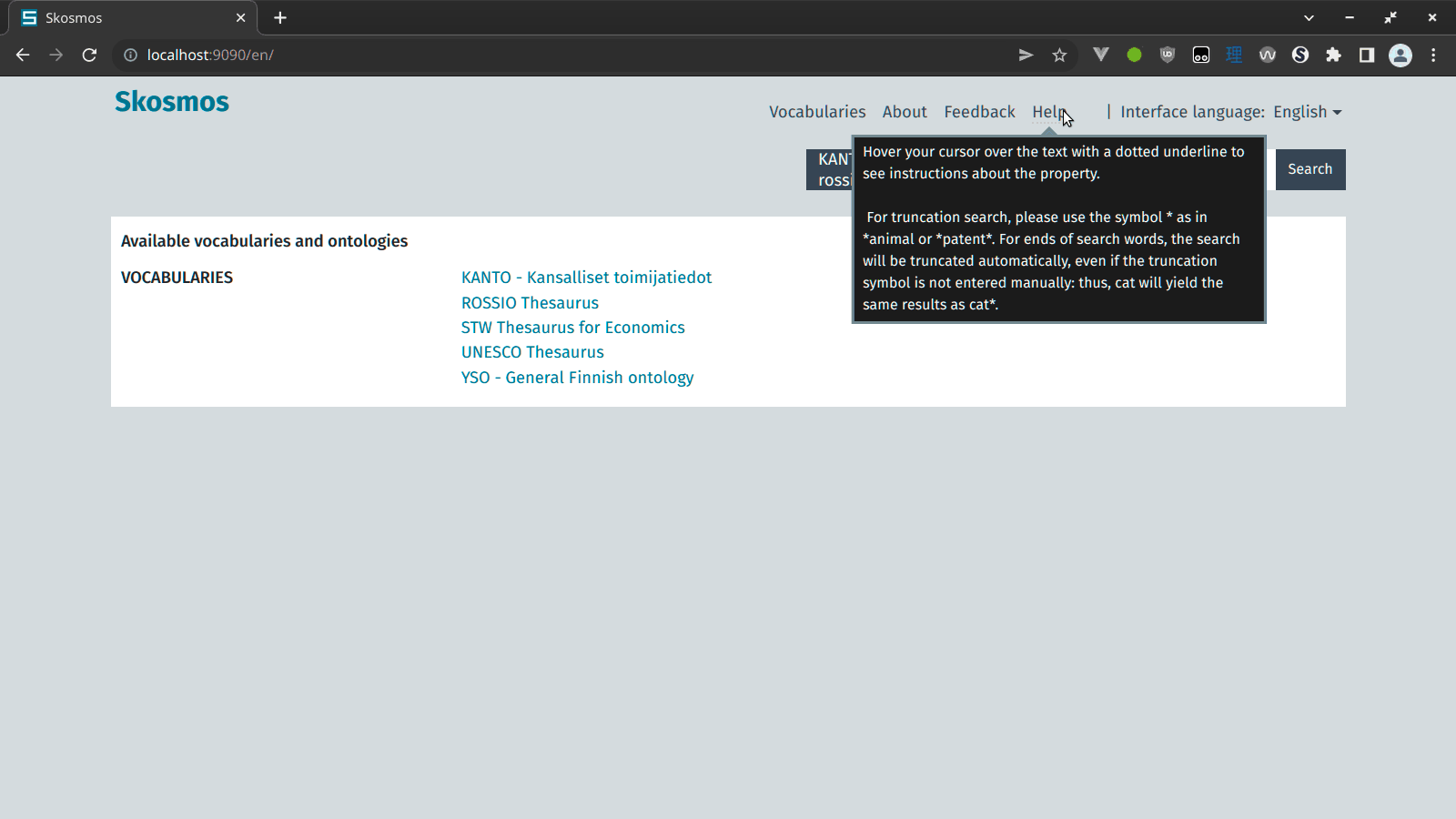The width and height of the screenshot is (1456, 819).
Task: Click the Search button
Action: click(x=1310, y=169)
